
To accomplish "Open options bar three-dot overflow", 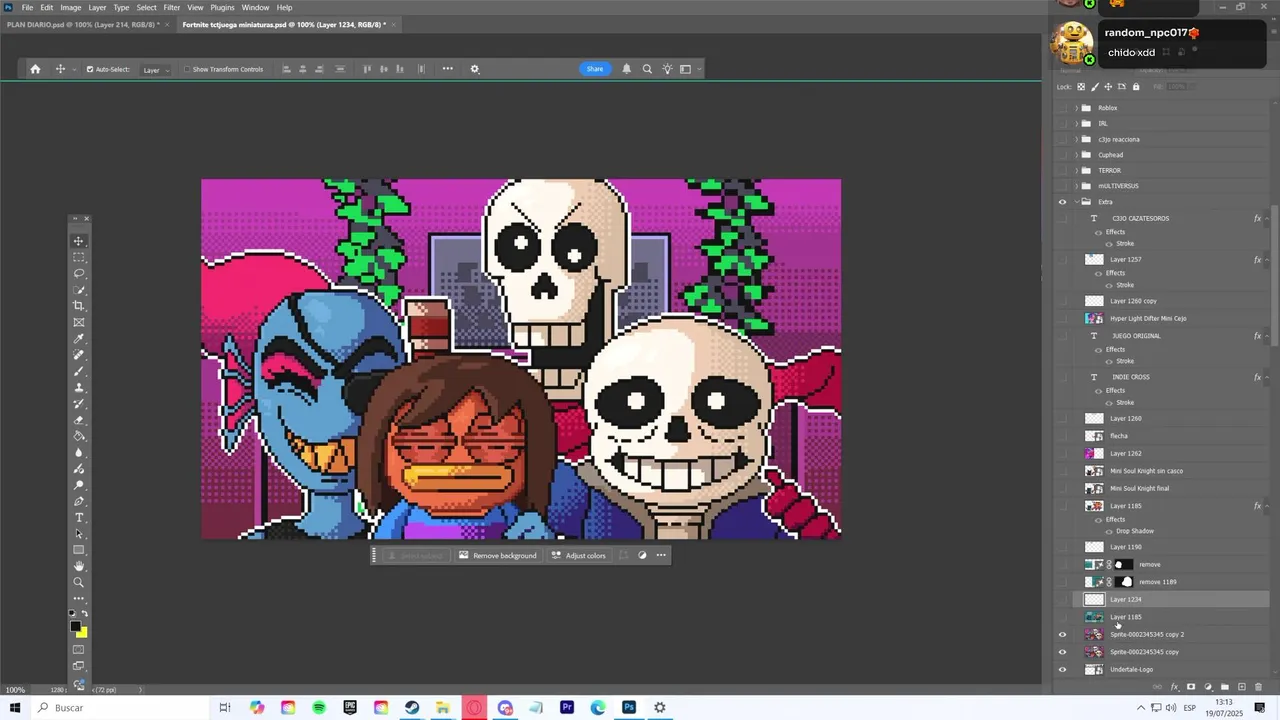I will point(447,69).
